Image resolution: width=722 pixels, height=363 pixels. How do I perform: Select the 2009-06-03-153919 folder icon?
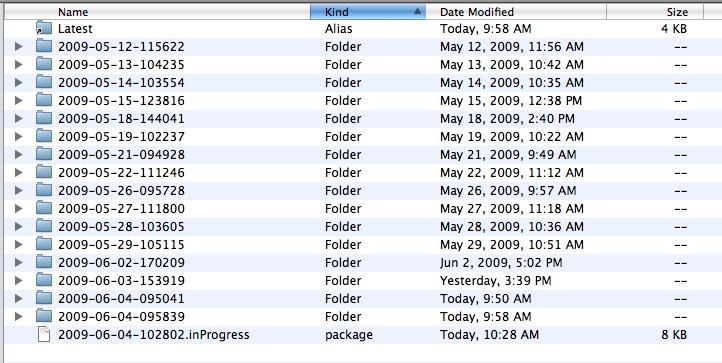click(44, 280)
